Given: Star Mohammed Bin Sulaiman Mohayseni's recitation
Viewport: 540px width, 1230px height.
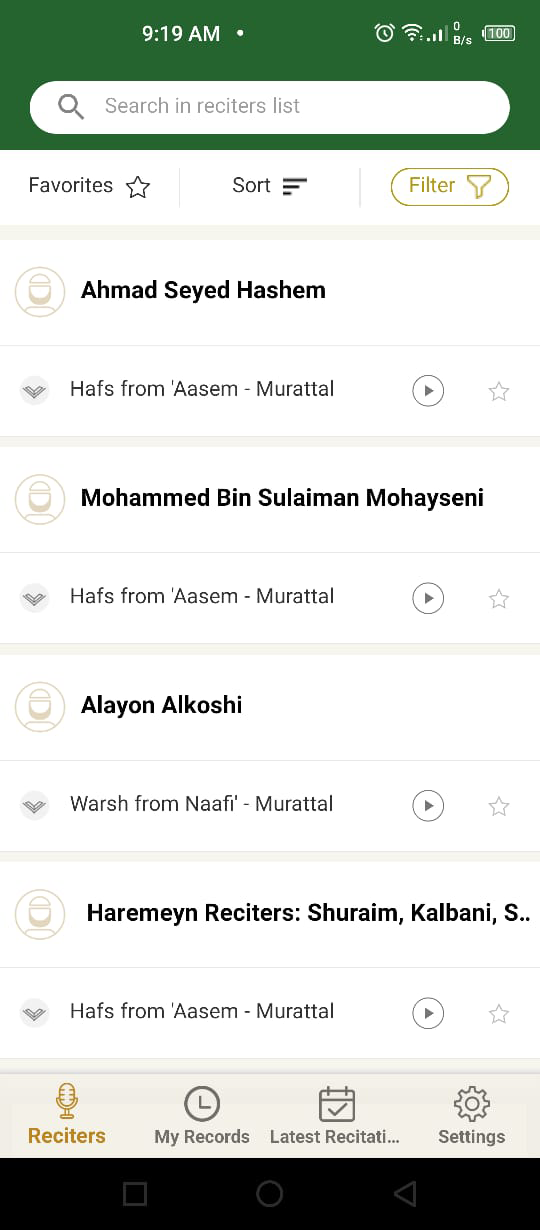Looking at the screenshot, I should (499, 598).
